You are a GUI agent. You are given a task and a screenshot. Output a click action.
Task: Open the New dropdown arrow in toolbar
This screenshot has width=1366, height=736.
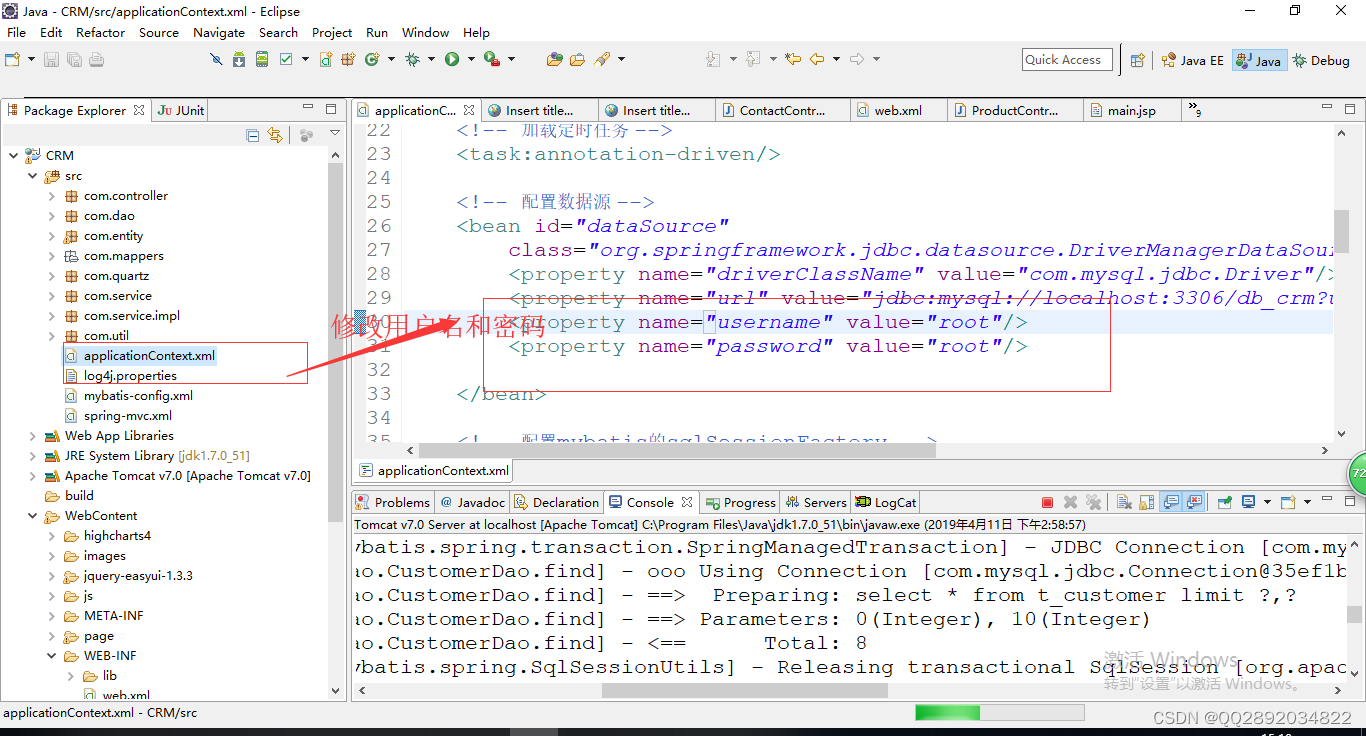[x=31, y=59]
